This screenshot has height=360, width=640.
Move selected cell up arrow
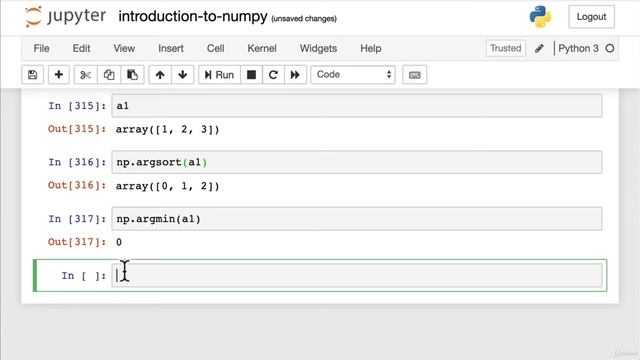pyautogui.click(x=160, y=75)
